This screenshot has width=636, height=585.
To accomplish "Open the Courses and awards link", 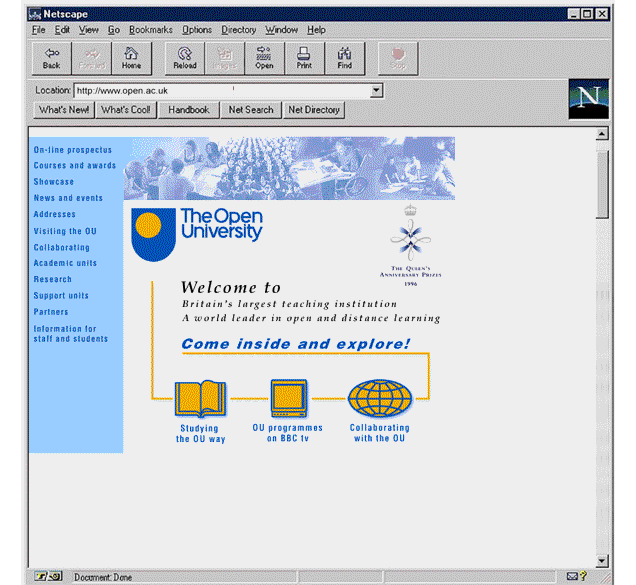I will (74, 166).
